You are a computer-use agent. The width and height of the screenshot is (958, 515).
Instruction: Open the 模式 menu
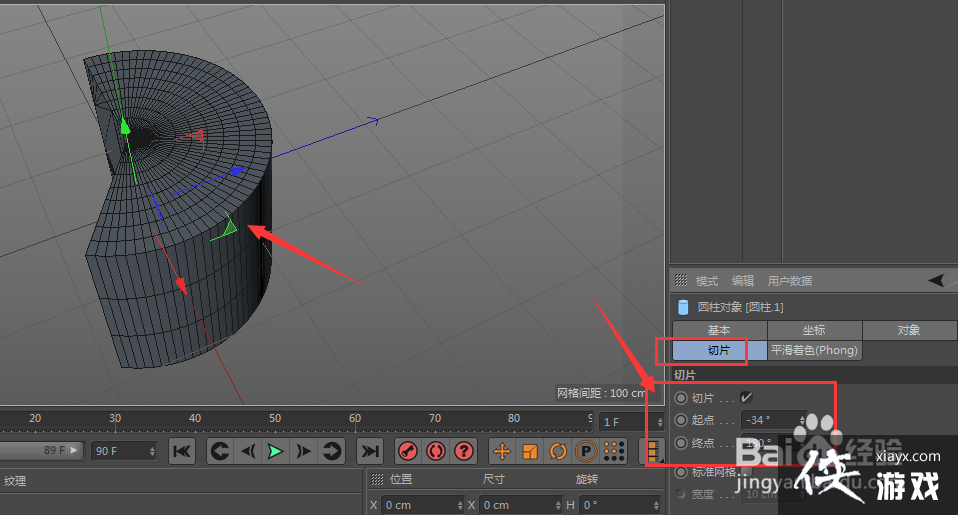707,281
